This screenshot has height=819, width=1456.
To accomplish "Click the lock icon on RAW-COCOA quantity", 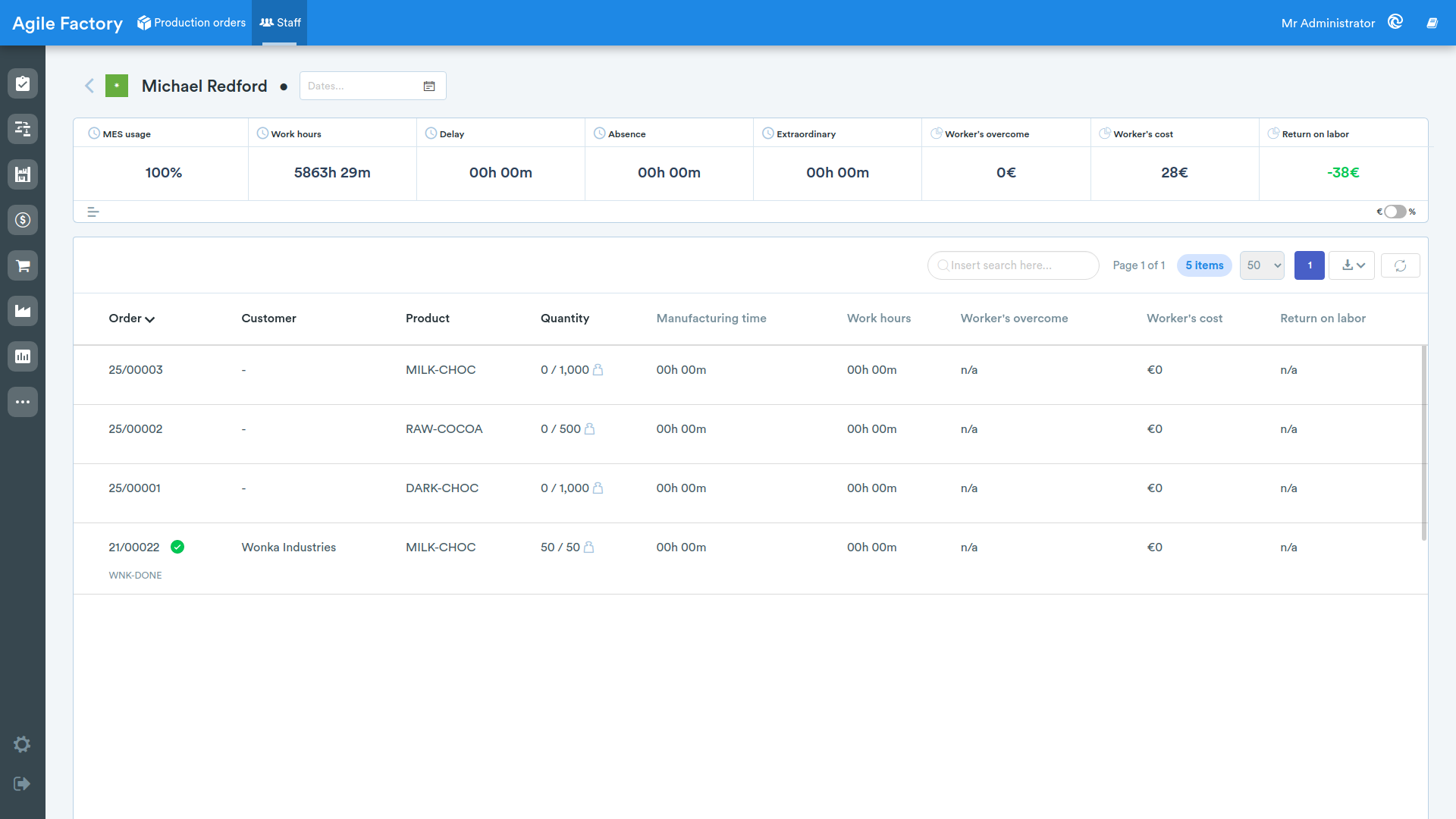I will [x=589, y=428].
